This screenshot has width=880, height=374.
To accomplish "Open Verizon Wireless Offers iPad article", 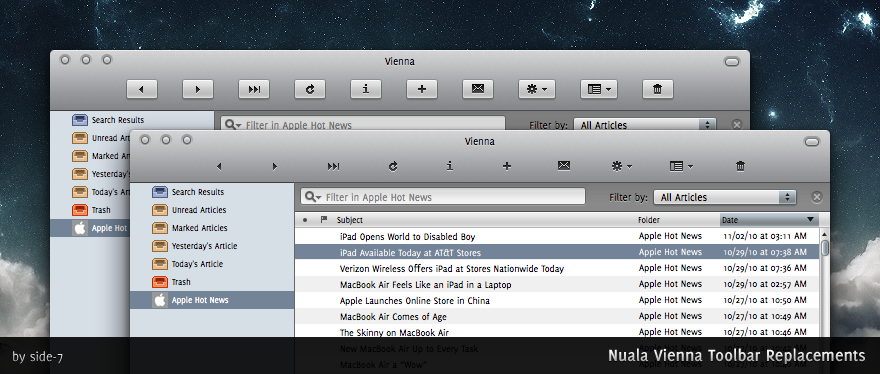I will 557,268.
